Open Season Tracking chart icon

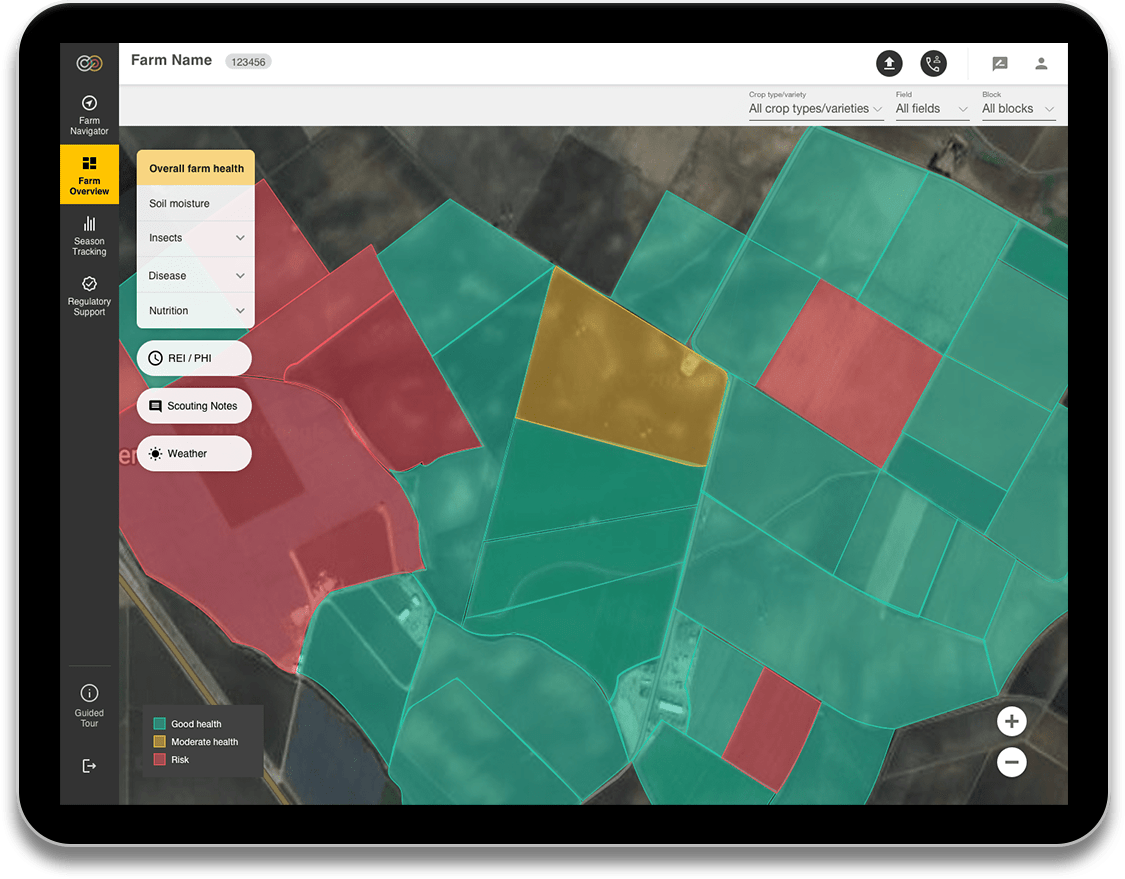click(89, 223)
